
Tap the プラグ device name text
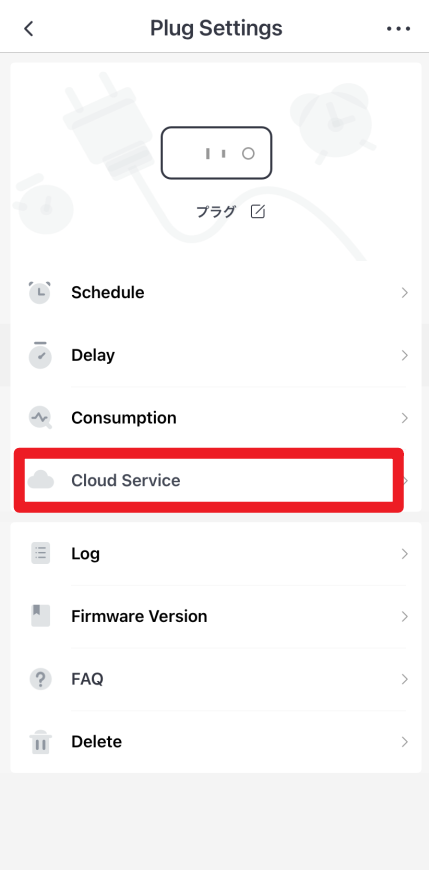click(216, 211)
